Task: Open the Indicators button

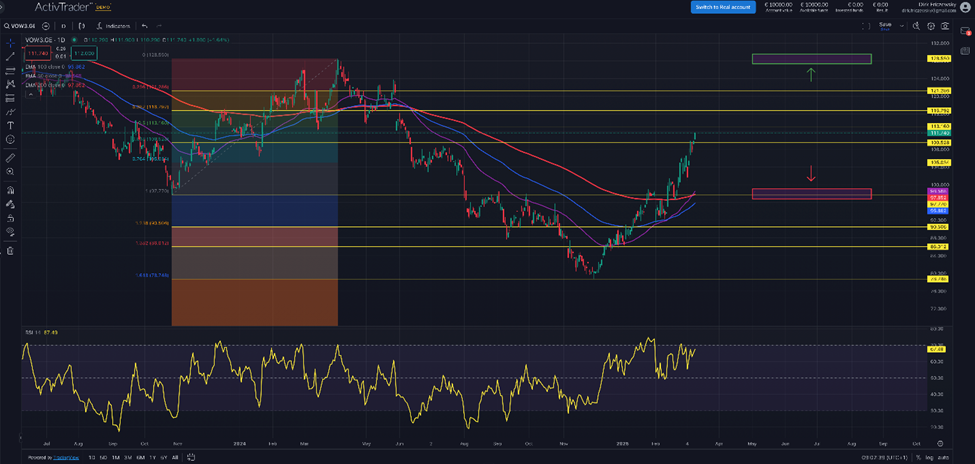Action: click(115, 26)
